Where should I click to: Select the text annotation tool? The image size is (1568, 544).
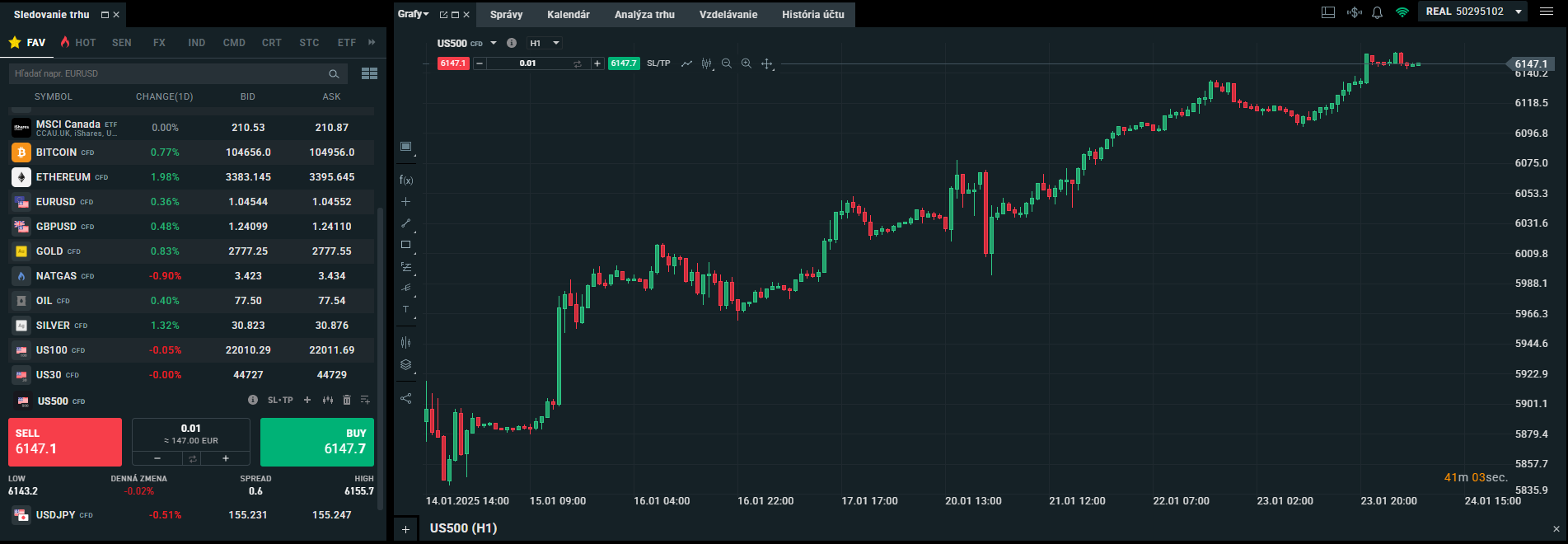405,309
